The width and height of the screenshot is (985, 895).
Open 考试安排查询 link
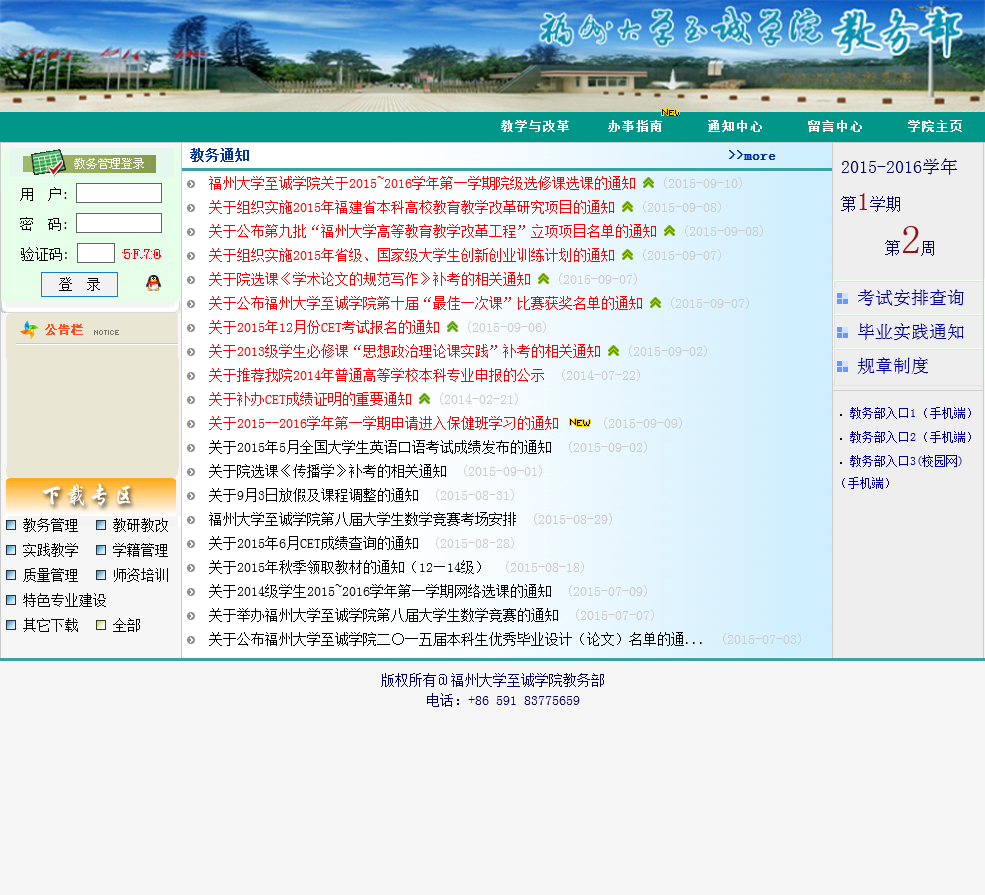pyautogui.click(x=911, y=298)
